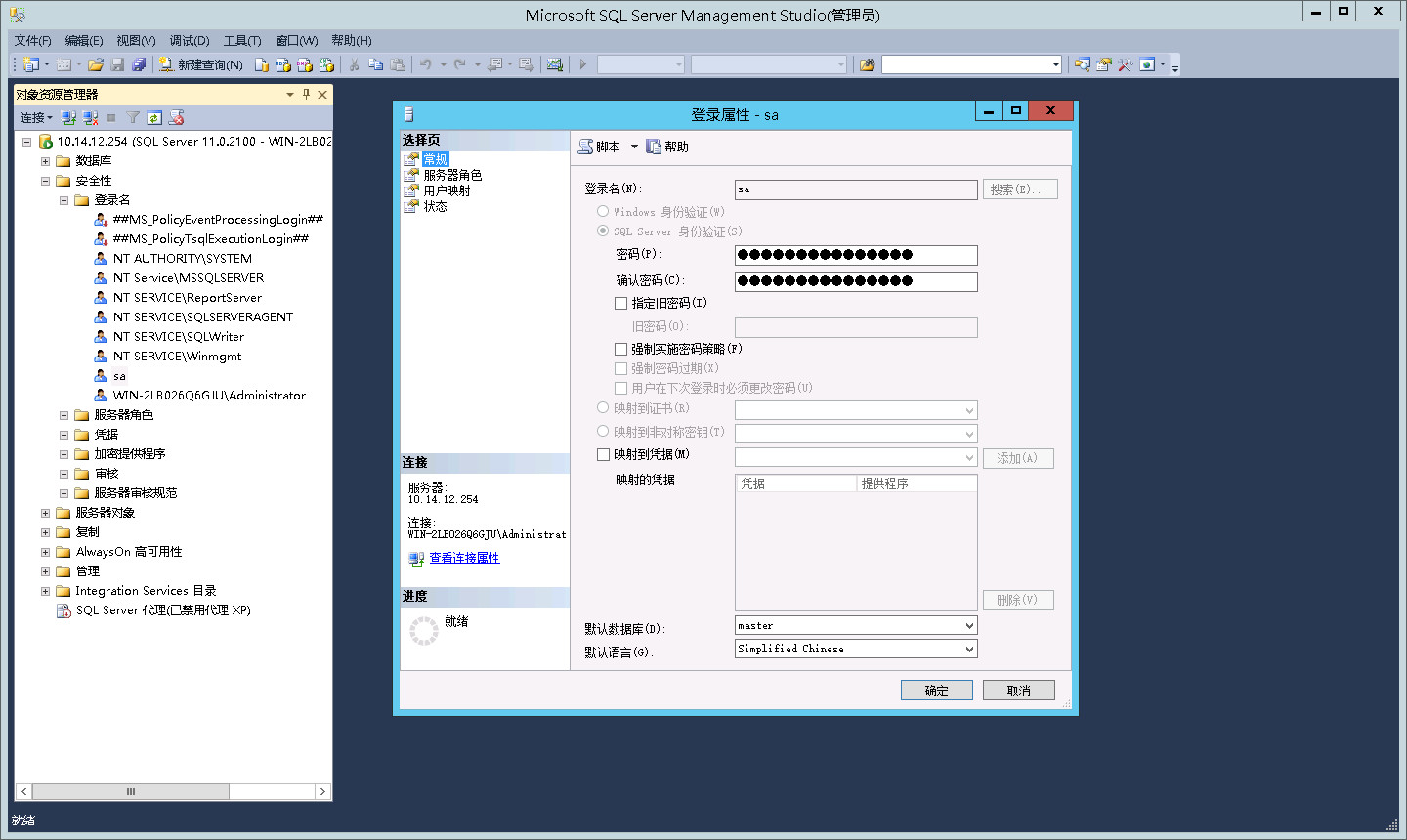Click the Database Engine Query icon
The height and width of the screenshot is (840, 1407).
[262, 64]
